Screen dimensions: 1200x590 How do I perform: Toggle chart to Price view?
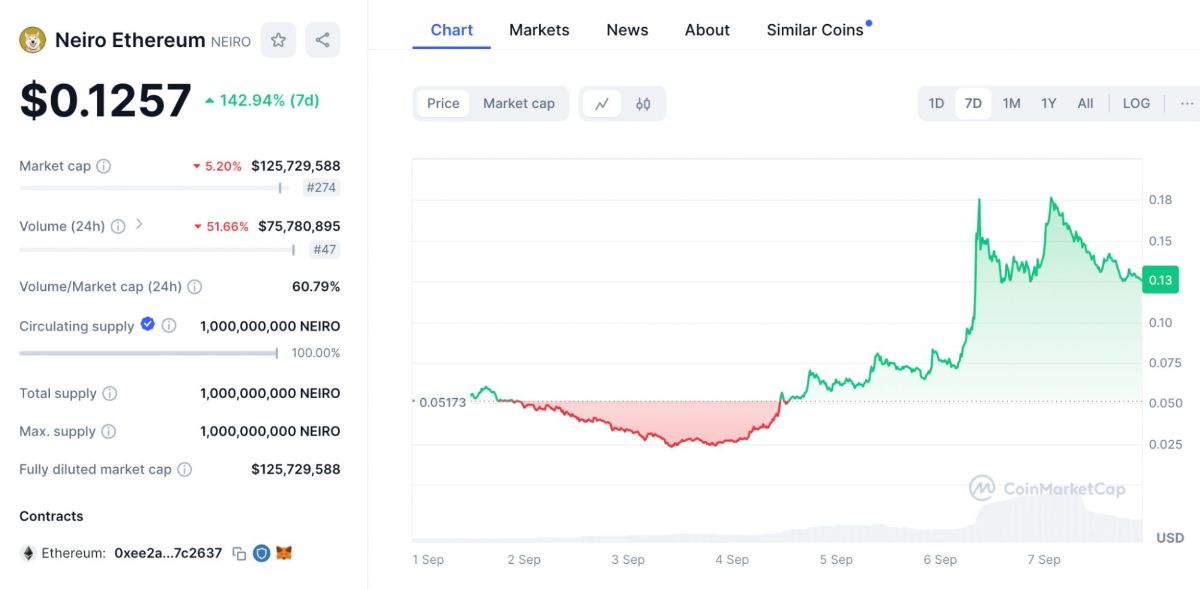[x=443, y=103]
